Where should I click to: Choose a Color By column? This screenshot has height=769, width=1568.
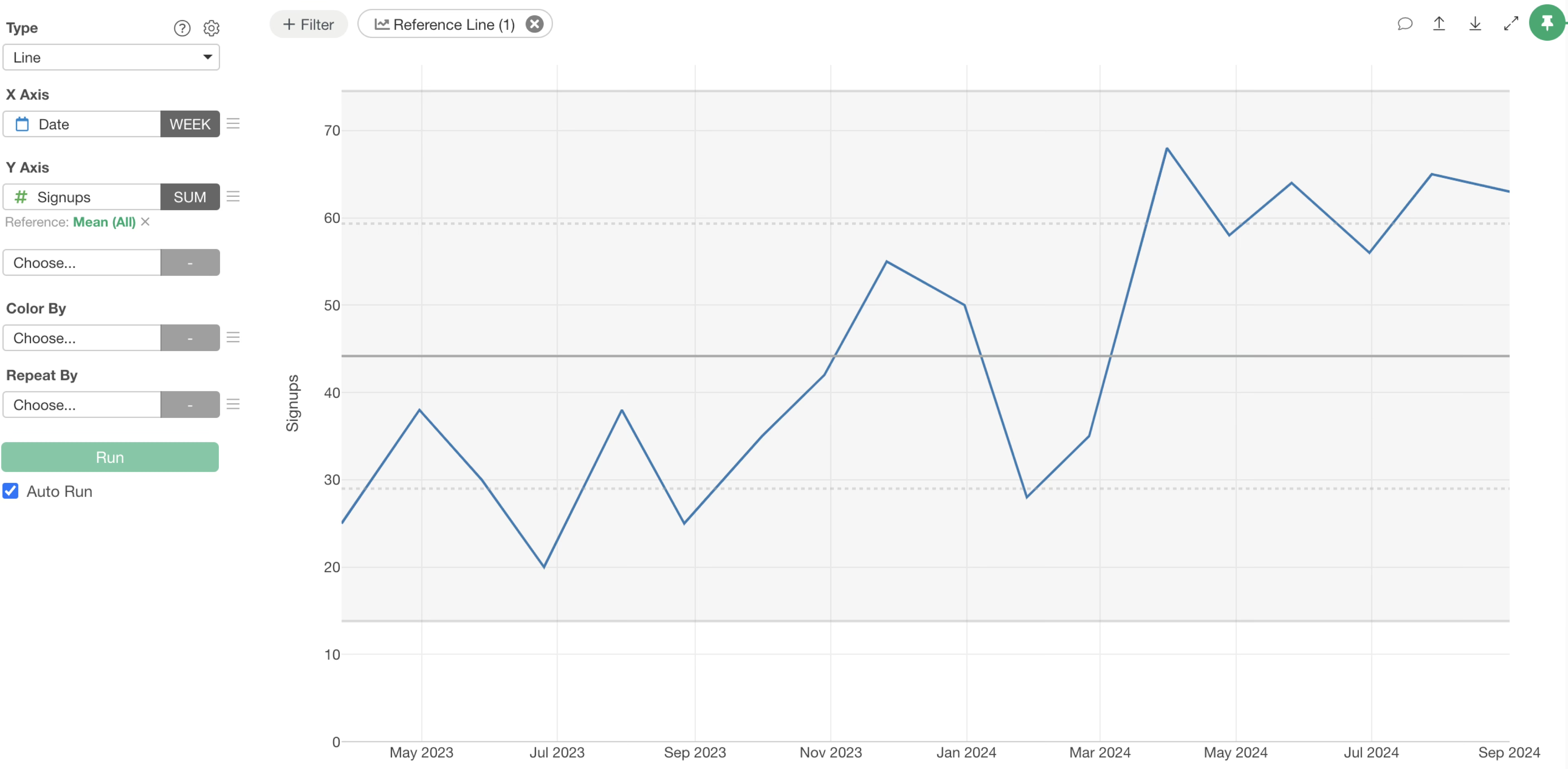82,338
